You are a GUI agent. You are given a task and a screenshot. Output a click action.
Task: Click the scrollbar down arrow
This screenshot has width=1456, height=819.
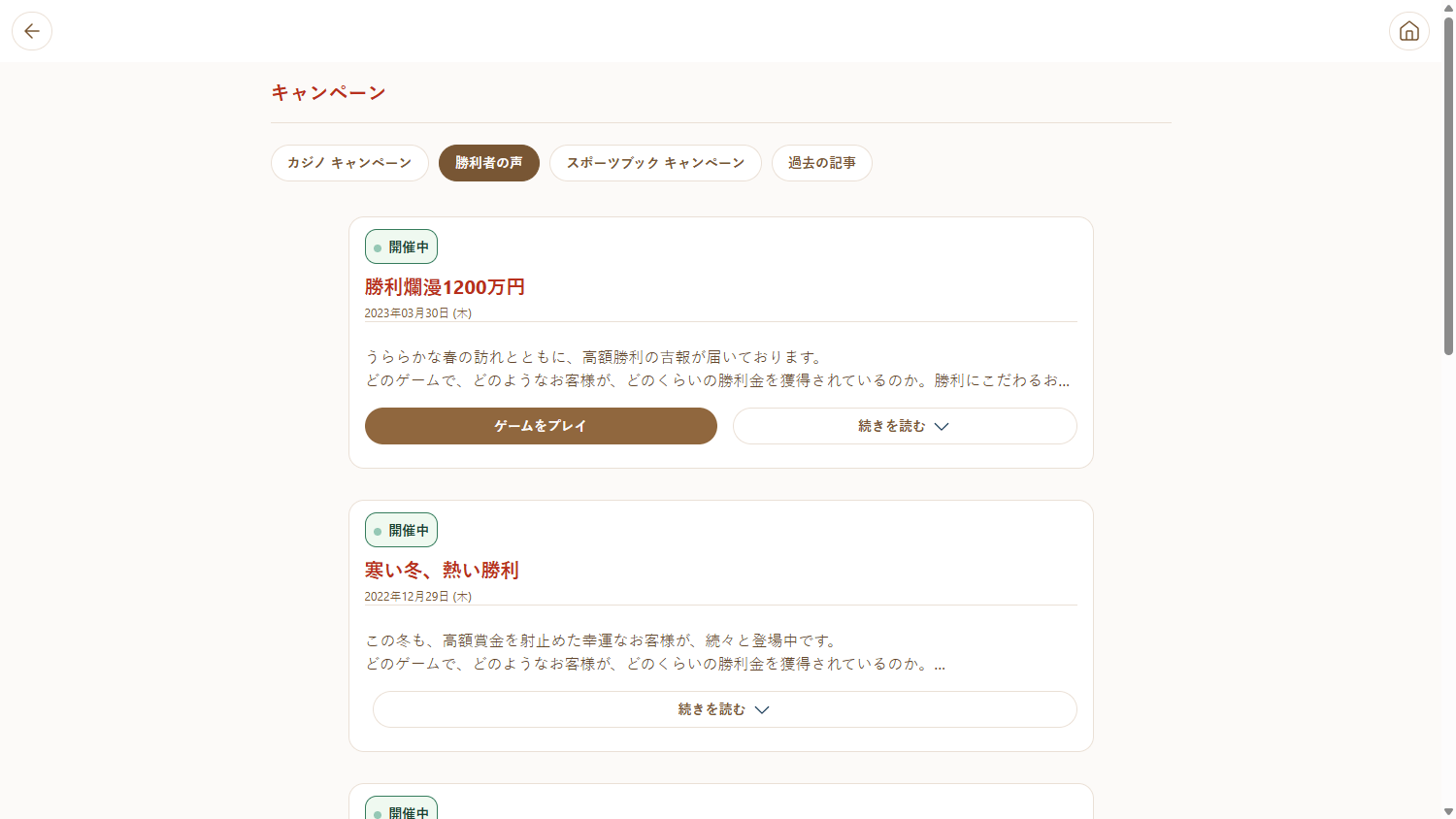(1448, 811)
